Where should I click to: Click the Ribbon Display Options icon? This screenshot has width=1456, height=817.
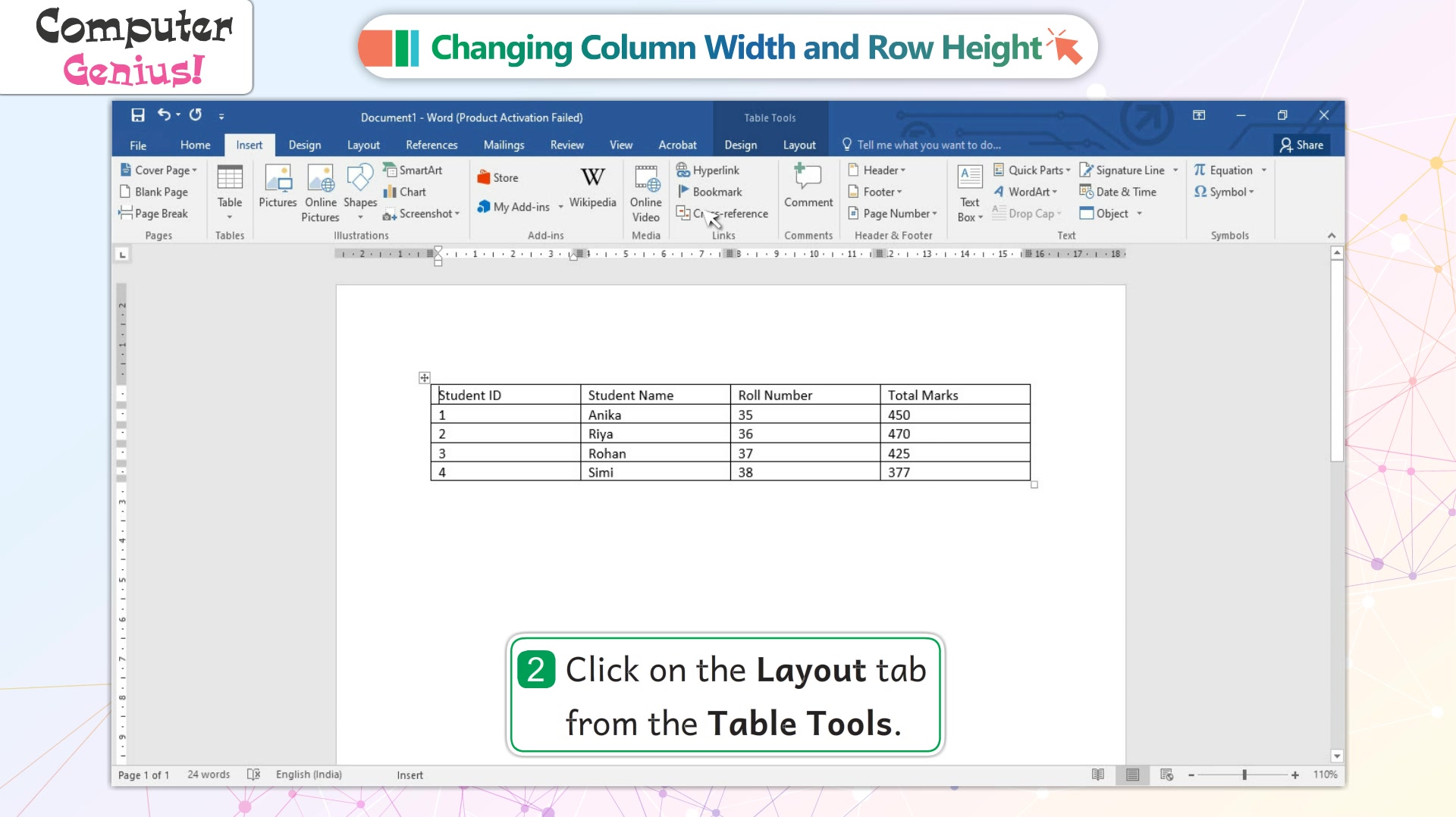coord(1199,115)
